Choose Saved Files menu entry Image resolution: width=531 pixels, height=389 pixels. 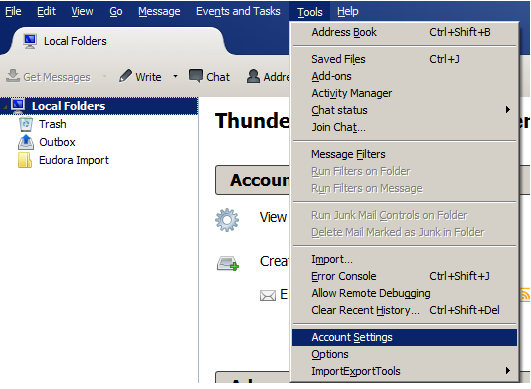404,59
